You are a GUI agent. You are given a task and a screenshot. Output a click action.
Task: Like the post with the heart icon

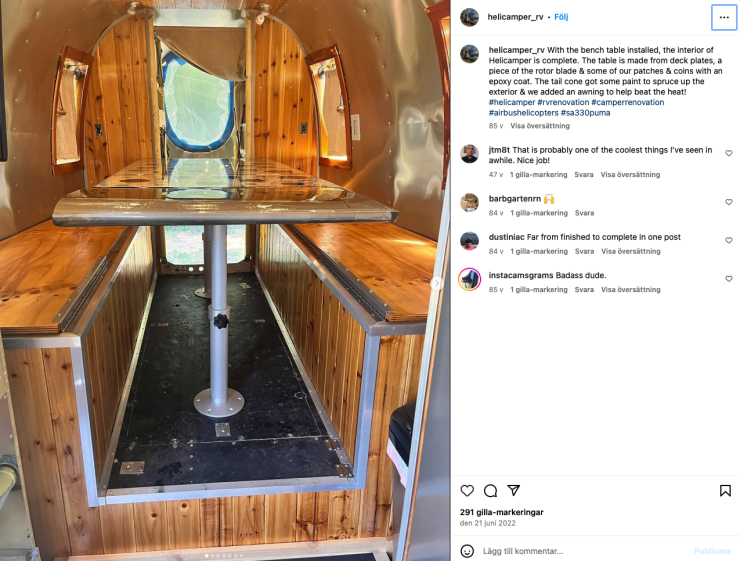tap(467, 491)
